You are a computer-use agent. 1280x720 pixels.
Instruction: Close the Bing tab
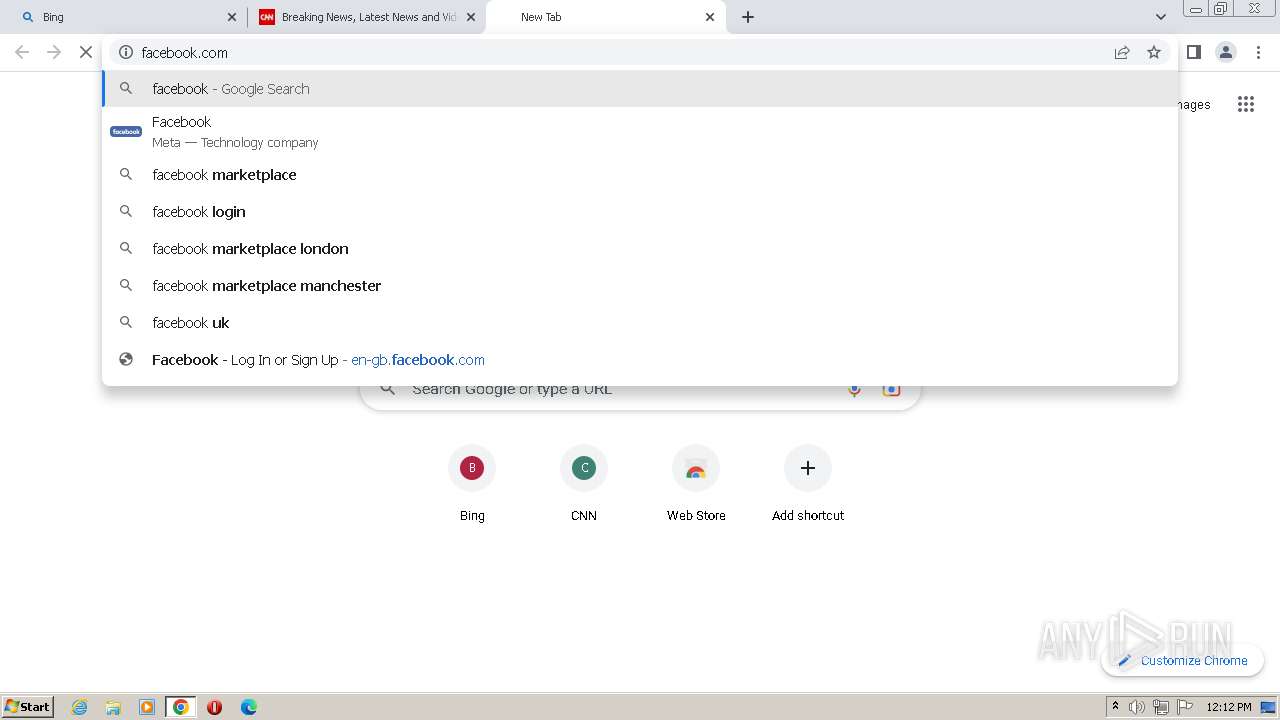tap(232, 17)
